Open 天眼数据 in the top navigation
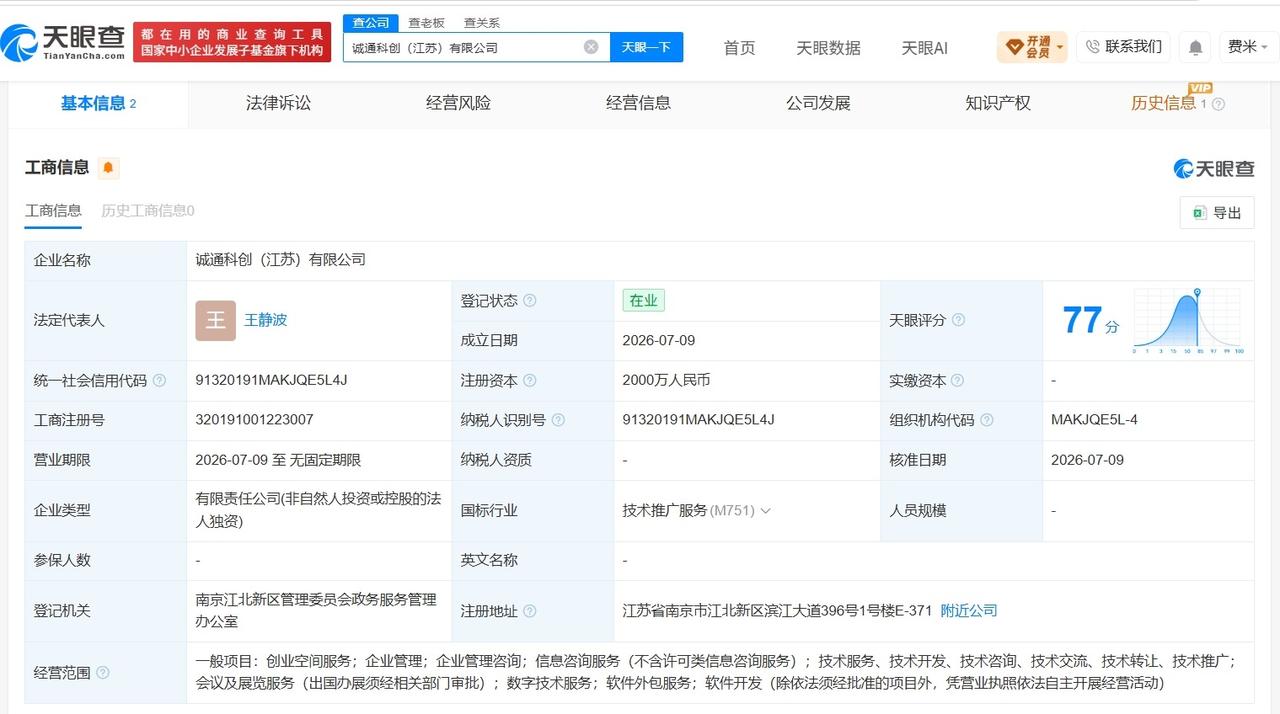The image size is (1280, 714). [x=828, y=48]
